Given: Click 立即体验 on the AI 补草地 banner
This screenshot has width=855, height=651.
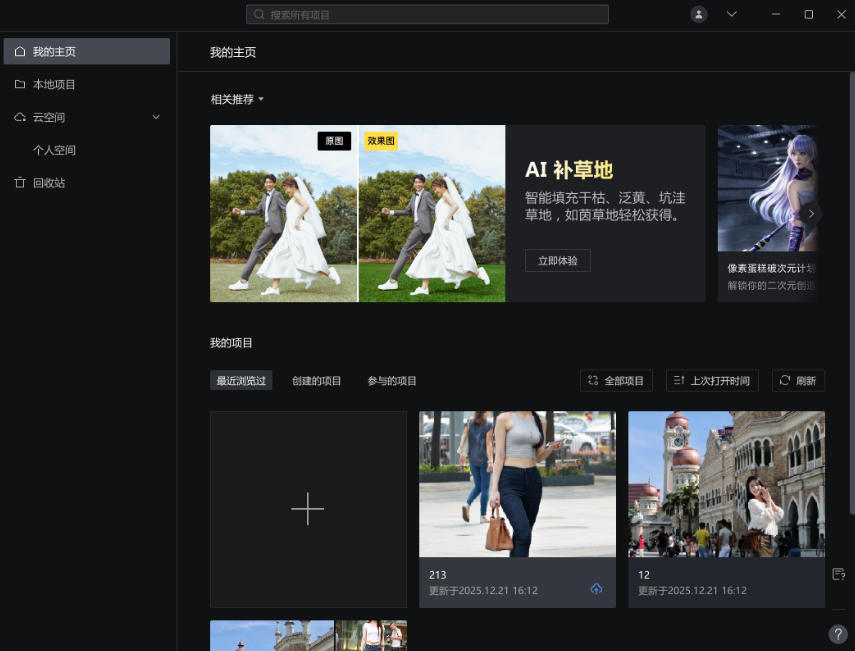Looking at the screenshot, I should [557, 260].
